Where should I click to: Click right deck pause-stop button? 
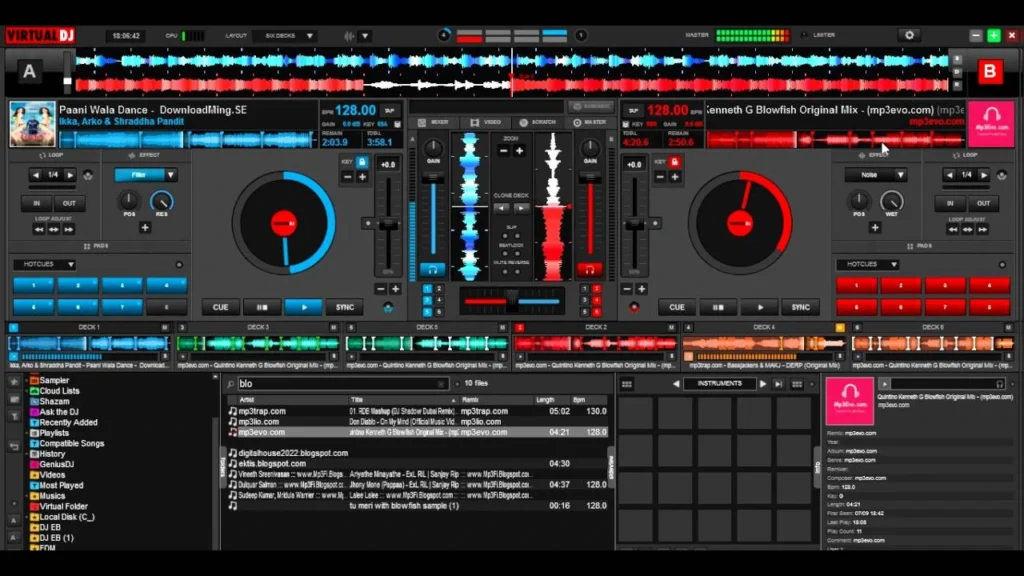718,307
